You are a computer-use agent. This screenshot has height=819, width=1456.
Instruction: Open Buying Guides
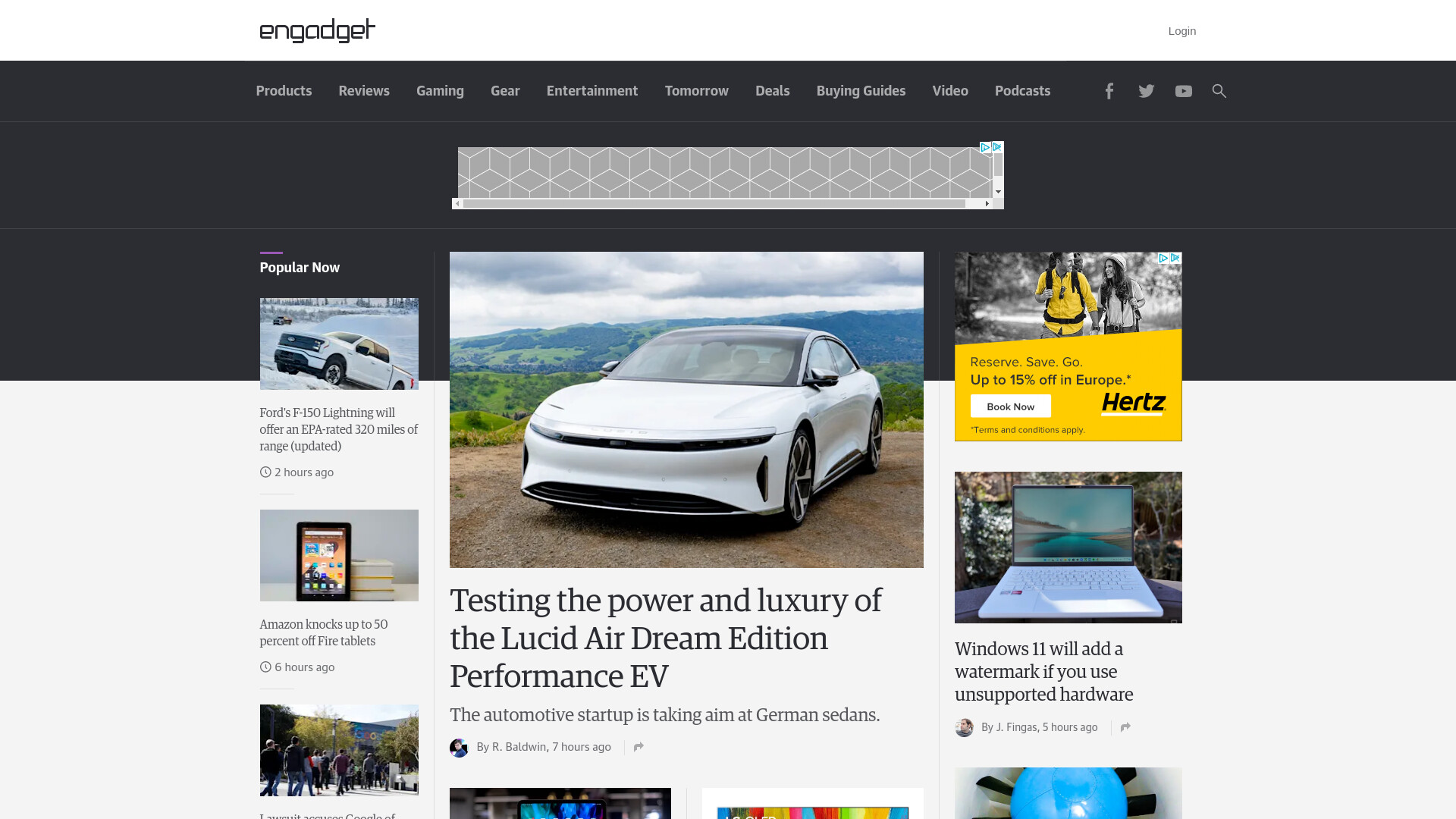pyautogui.click(x=861, y=91)
